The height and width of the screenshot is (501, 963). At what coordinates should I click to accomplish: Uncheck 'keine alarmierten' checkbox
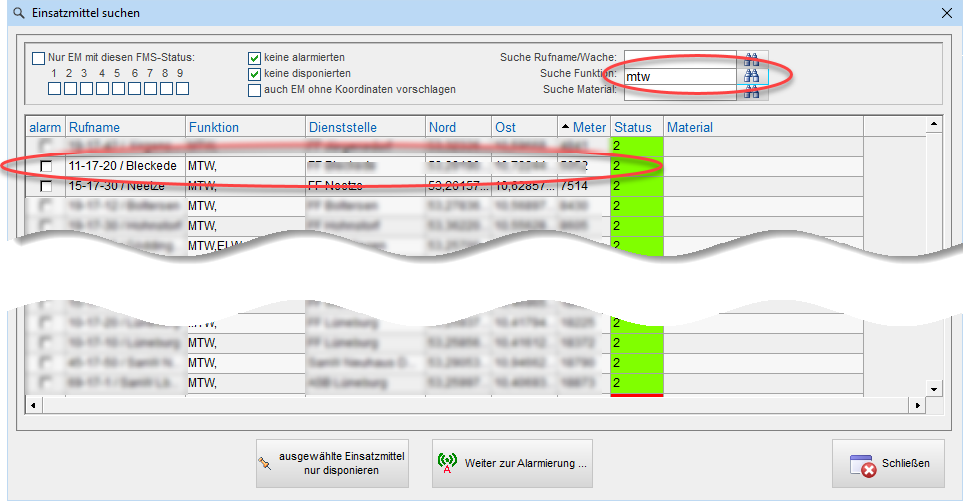click(x=255, y=57)
